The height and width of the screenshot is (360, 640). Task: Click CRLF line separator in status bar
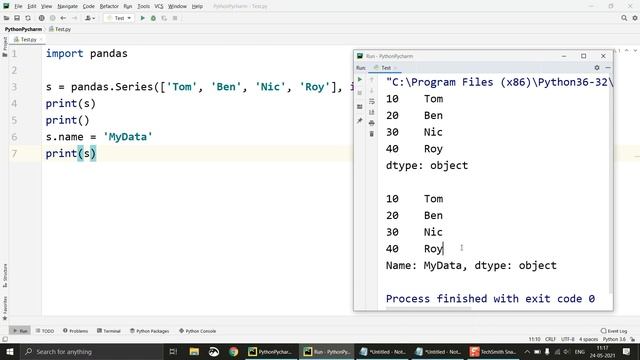tap(550, 339)
